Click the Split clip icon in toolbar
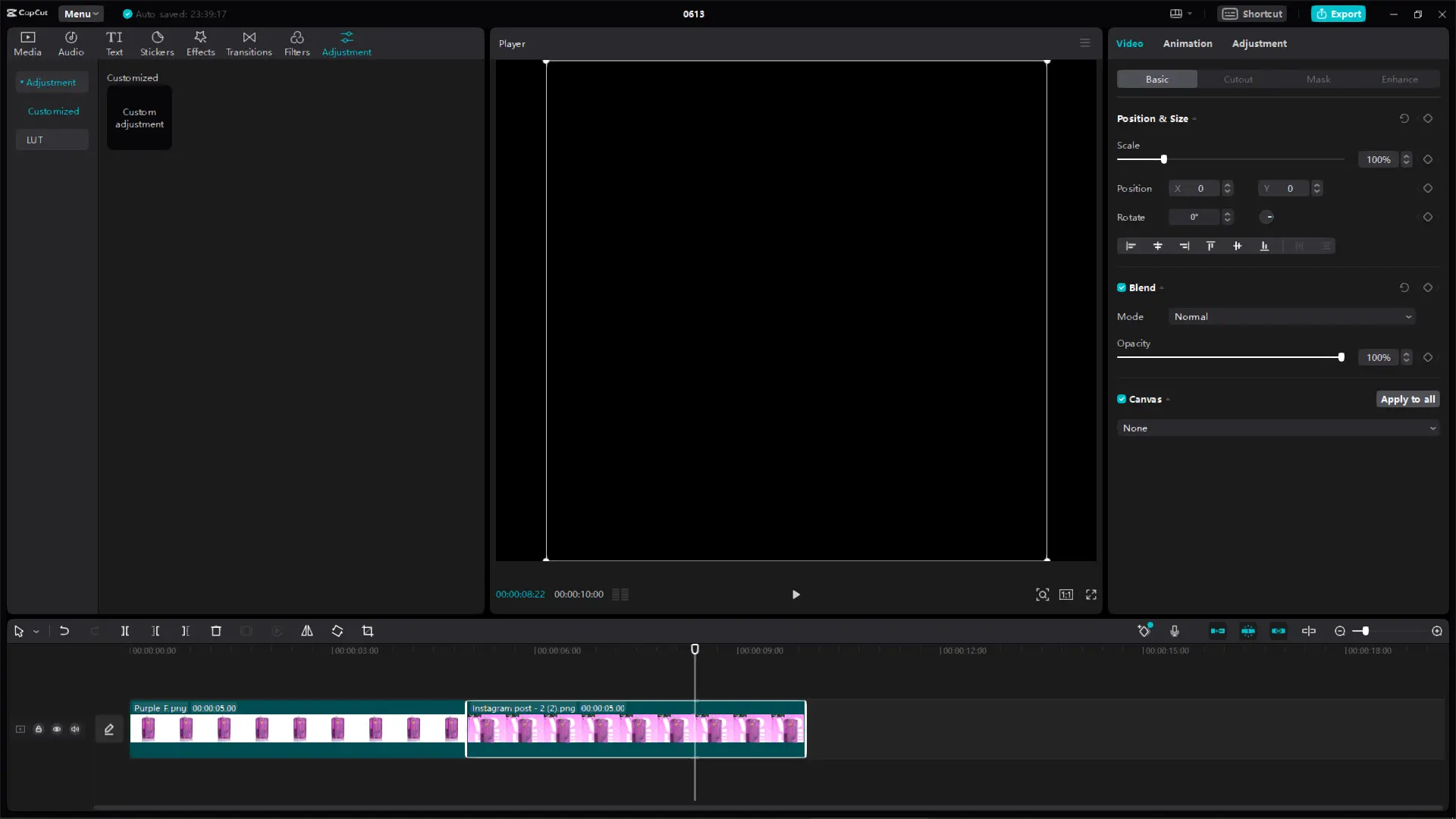 coord(124,631)
